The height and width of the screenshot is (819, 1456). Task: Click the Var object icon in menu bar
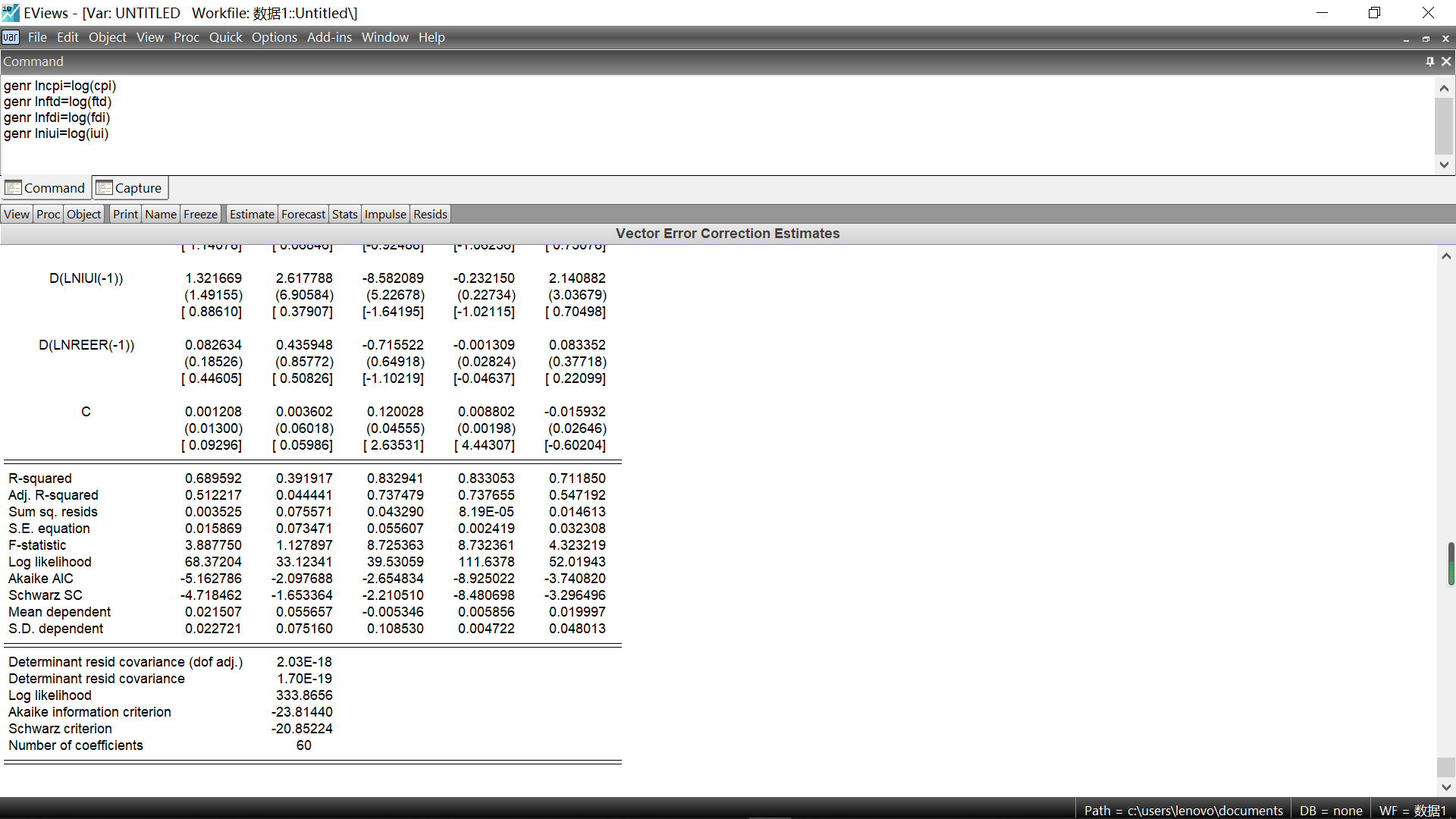tap(11, 37)
